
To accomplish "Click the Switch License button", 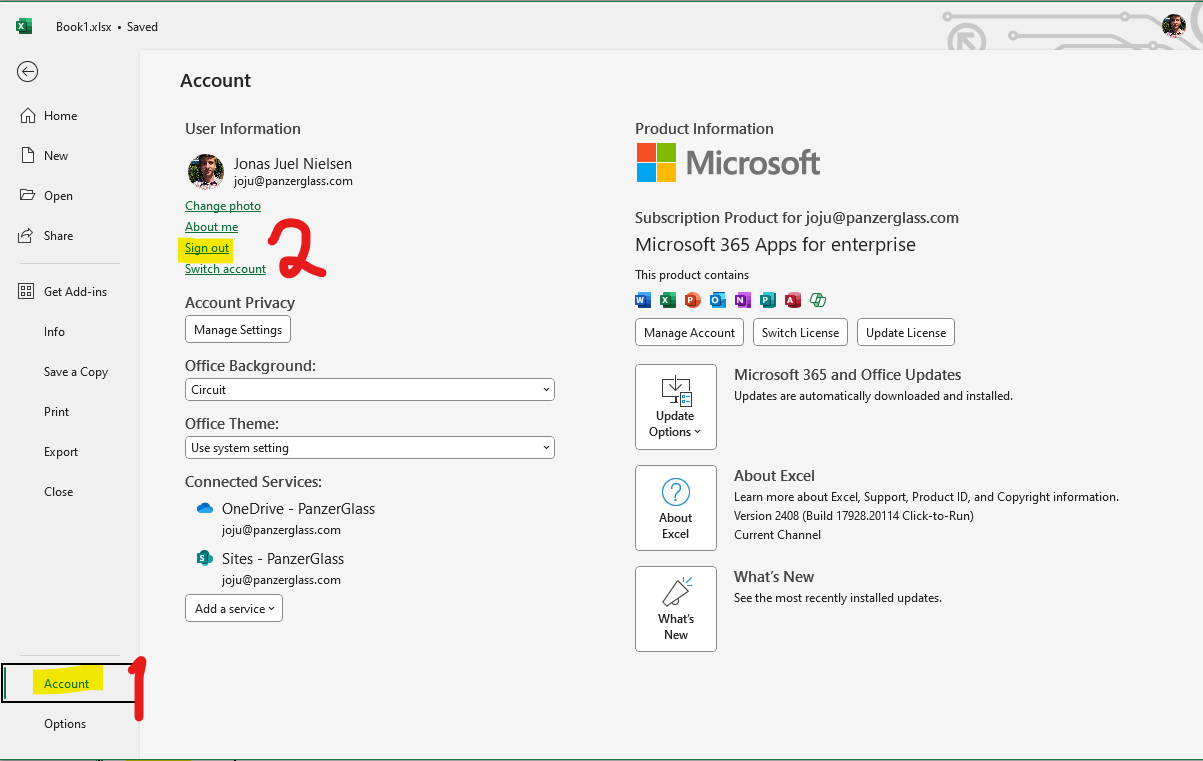I will pyautogui.click(x=801, y=332).
